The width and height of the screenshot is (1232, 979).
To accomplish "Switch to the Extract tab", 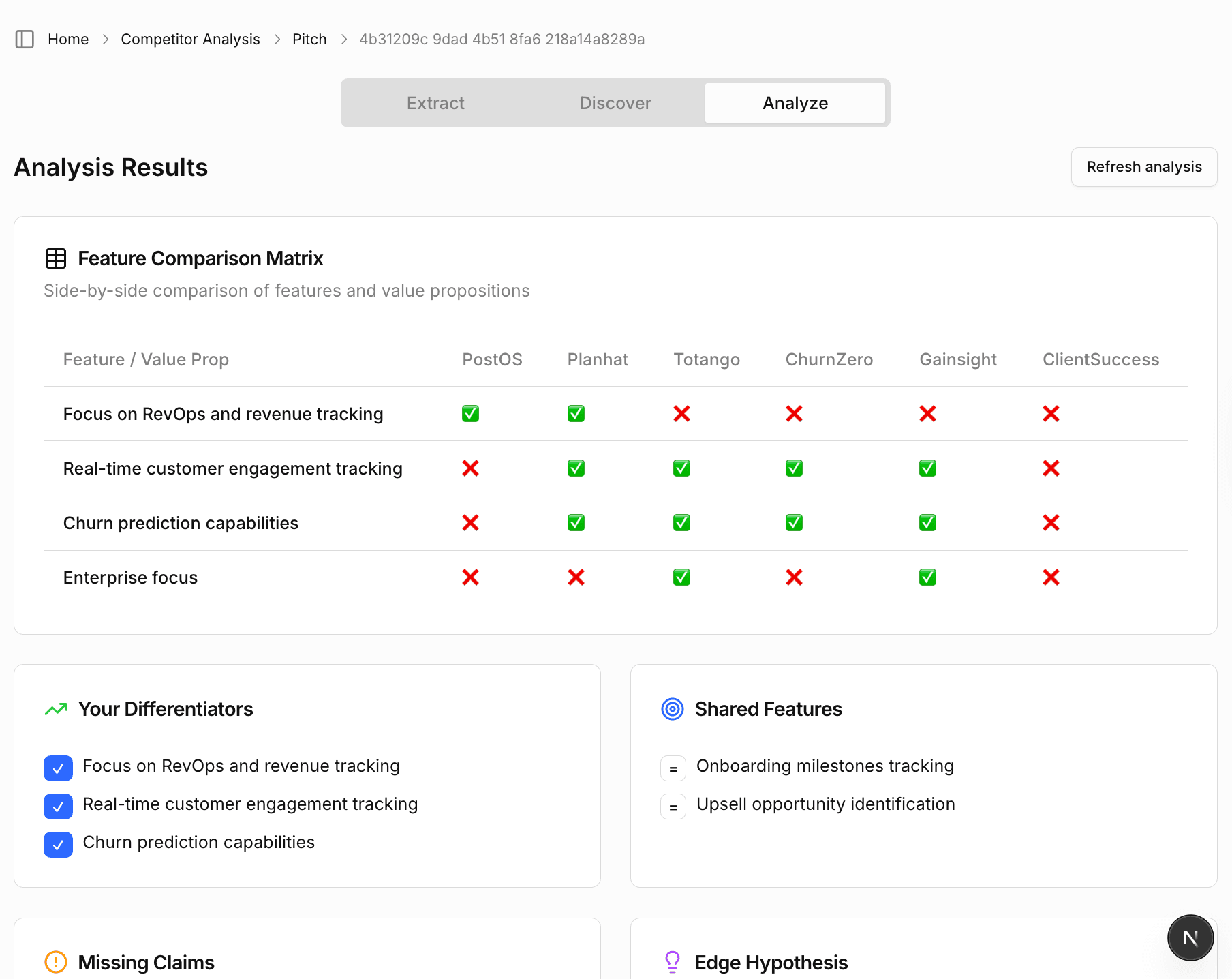I will pos(435,103).
